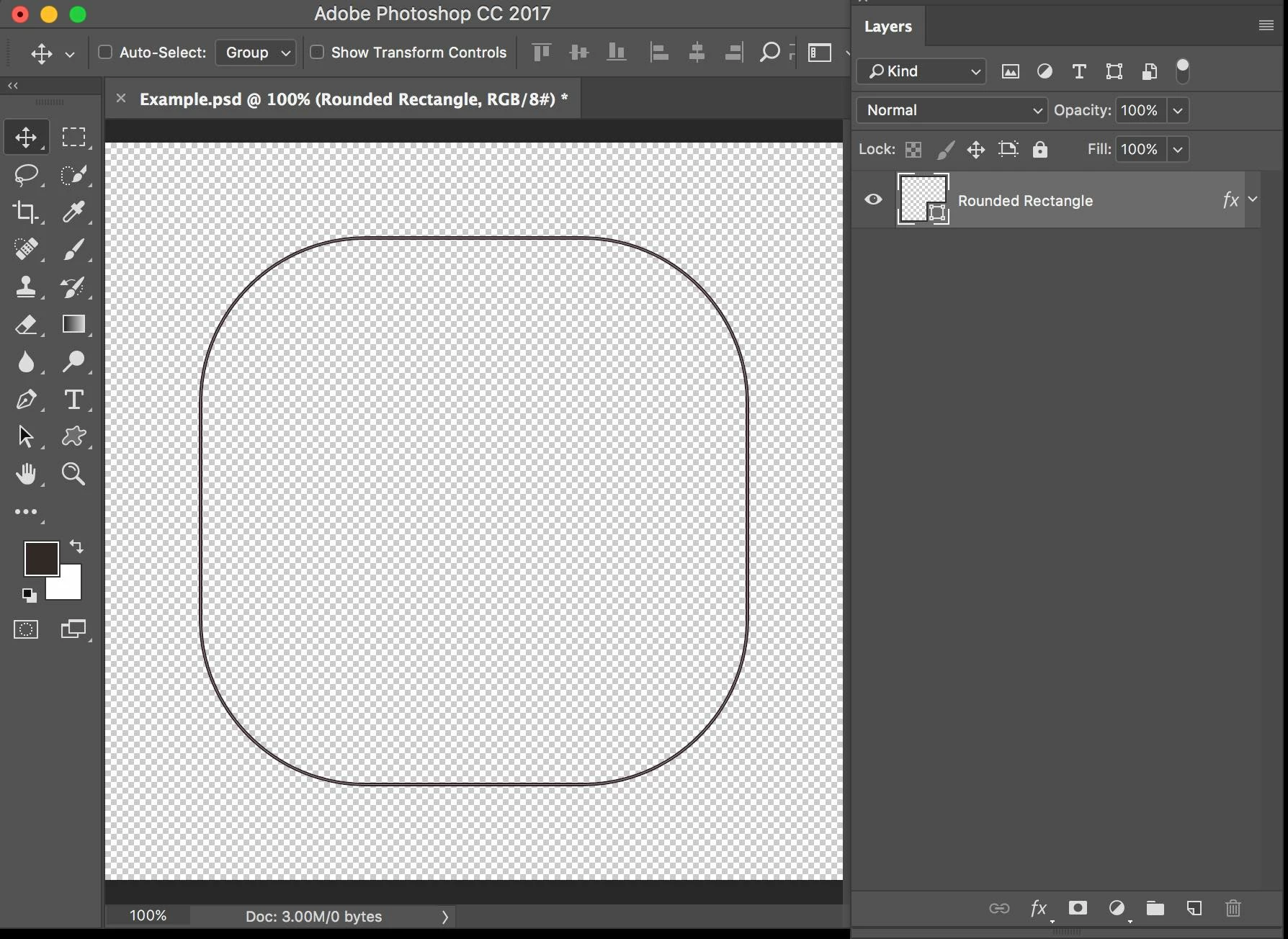Lock transparent pixels
The width and height of the screenshot is (1288, 939).
pyautogui.click(x=913, y=149)
